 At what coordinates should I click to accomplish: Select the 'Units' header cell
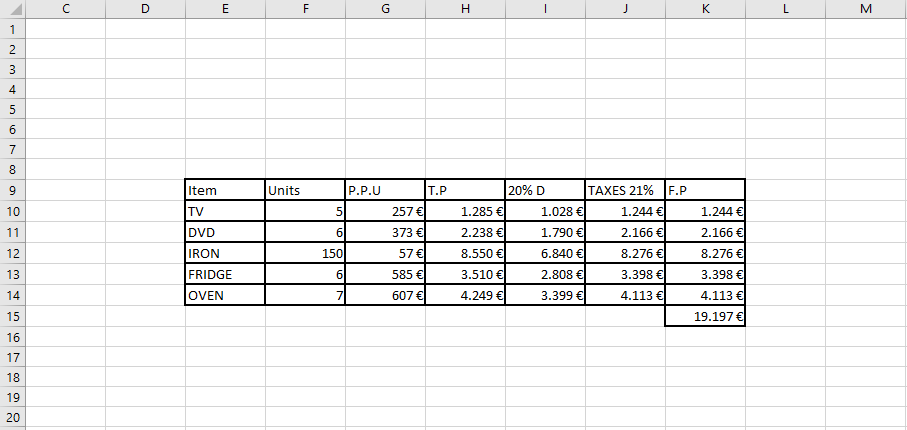click(x=305, y=190)
